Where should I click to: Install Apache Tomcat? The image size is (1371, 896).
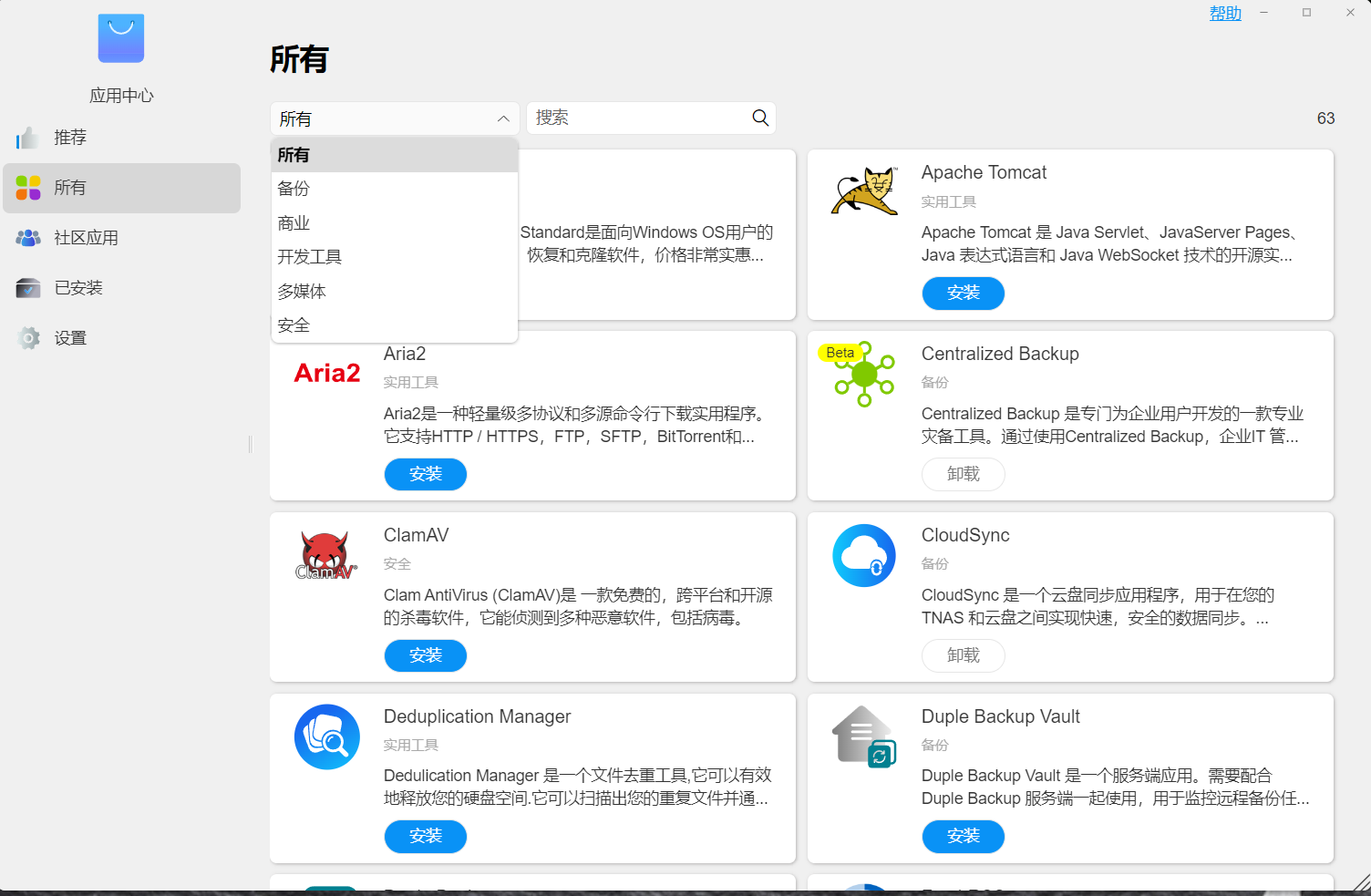[x=963, y=293]
